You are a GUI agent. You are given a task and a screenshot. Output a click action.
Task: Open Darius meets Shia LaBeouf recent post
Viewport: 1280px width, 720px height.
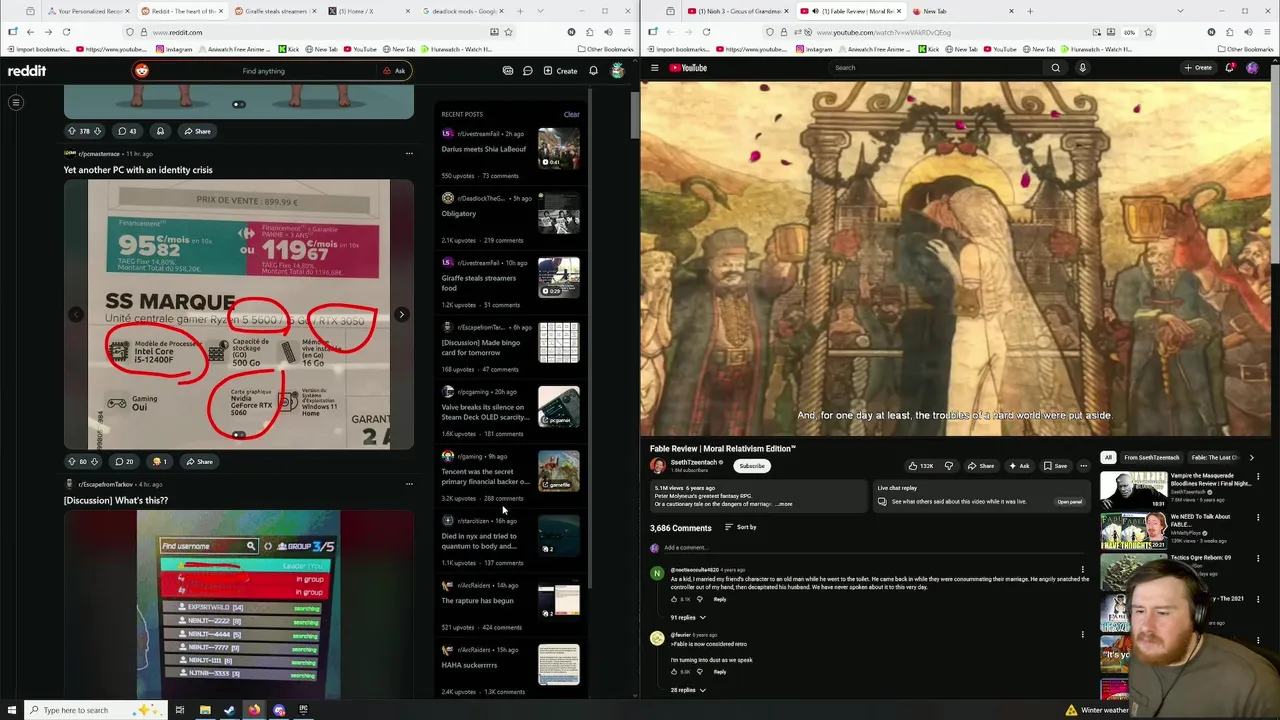point(484,149)
